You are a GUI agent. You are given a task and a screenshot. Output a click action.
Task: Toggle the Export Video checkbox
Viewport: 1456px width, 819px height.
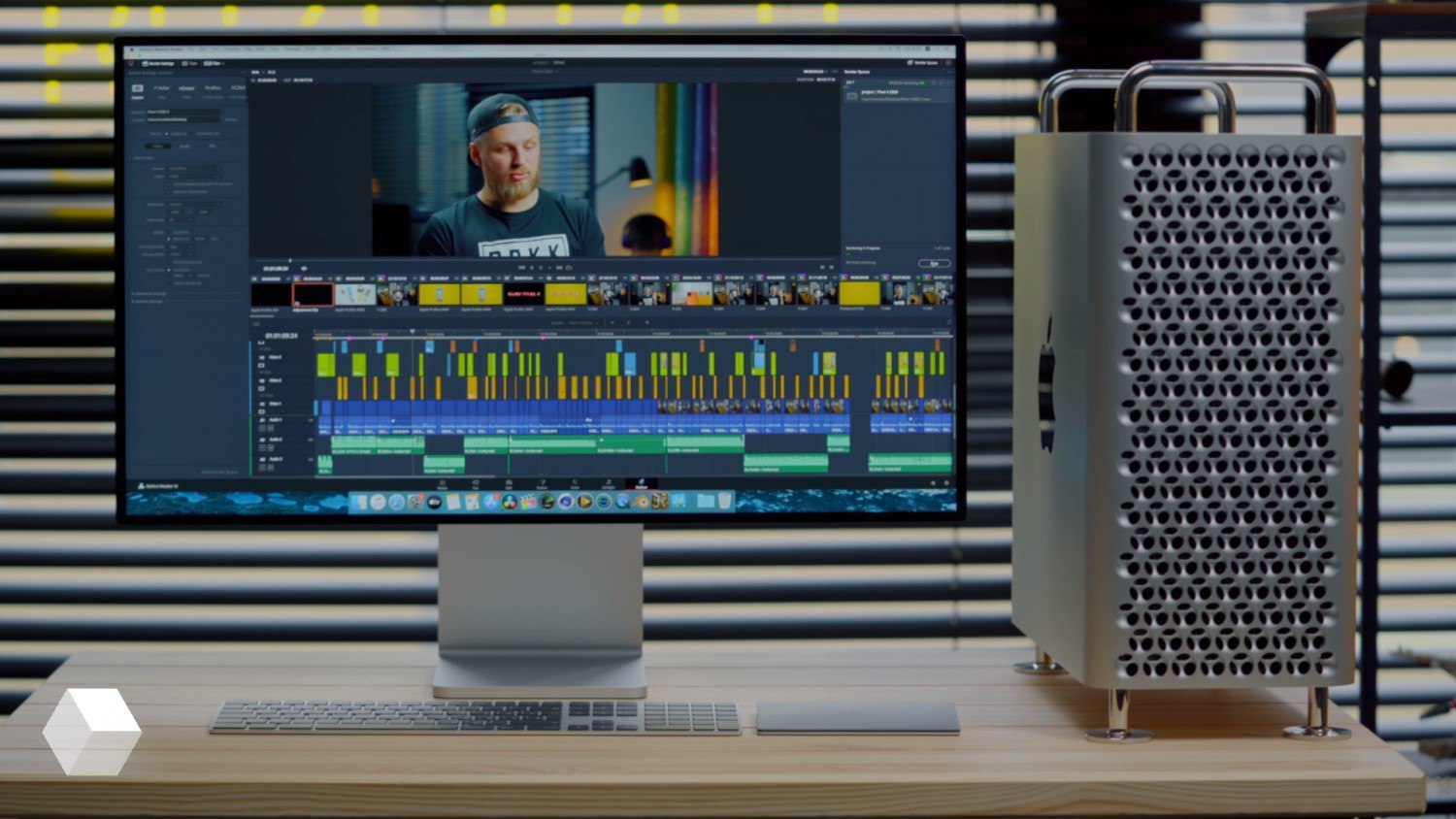[130, 158]
